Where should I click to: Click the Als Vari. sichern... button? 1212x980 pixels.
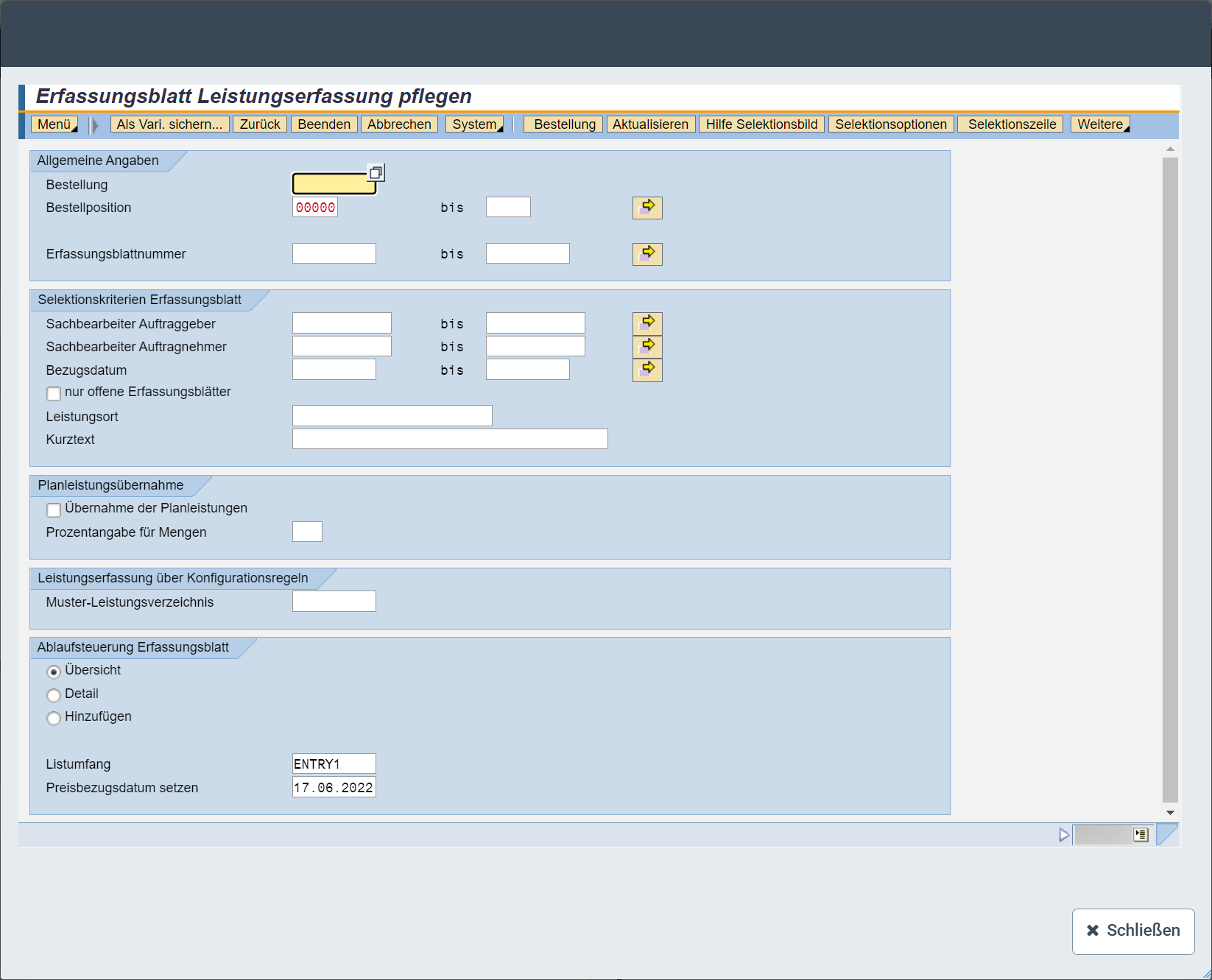169,124
